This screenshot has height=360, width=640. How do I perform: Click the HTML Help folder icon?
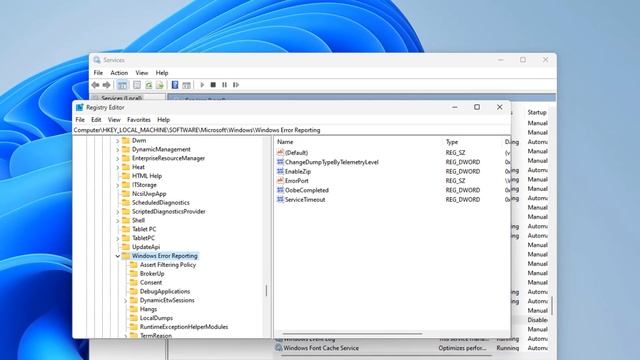point(126,176)
